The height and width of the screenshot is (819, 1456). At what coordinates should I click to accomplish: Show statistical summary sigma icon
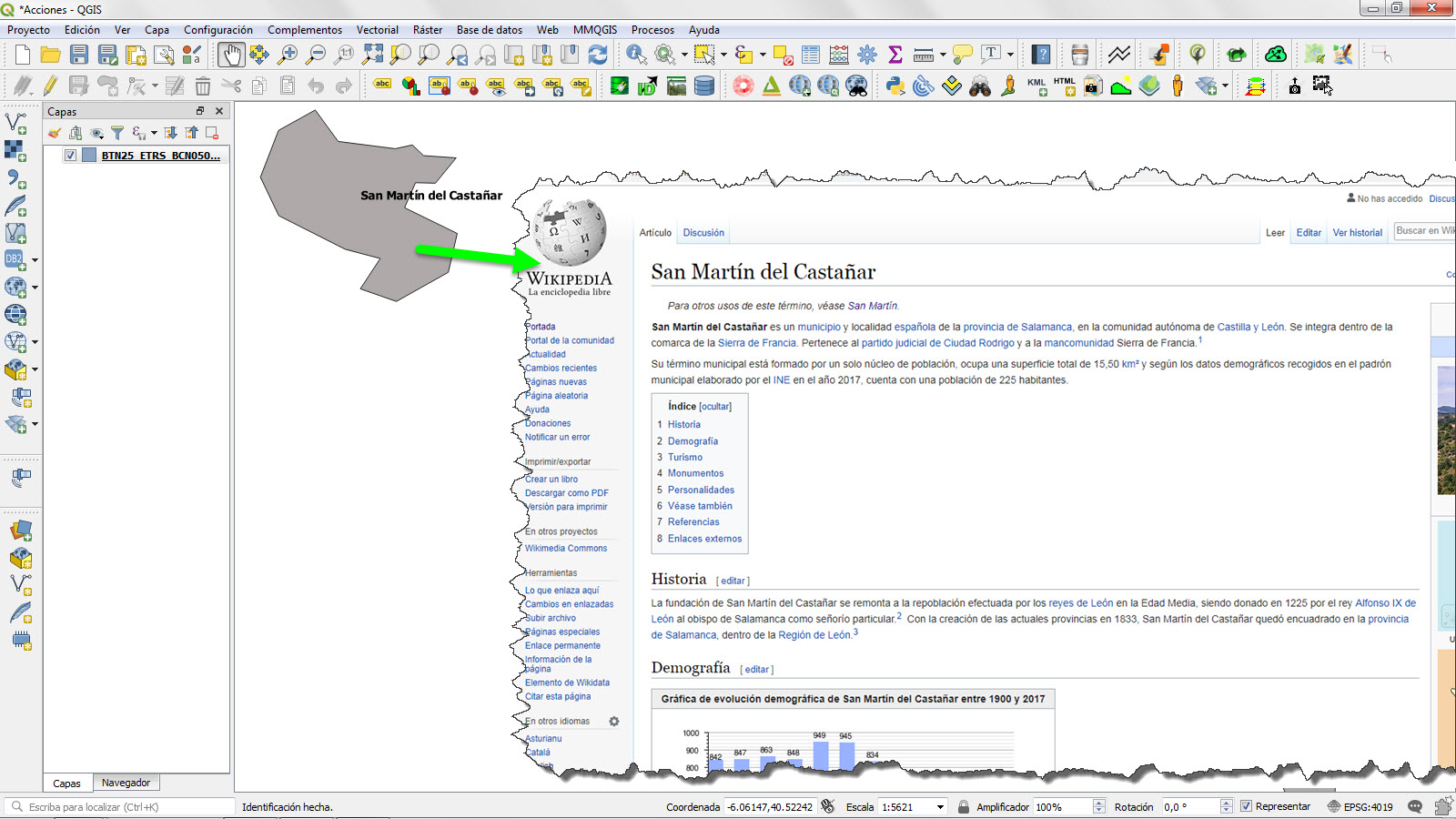(895, 55)
